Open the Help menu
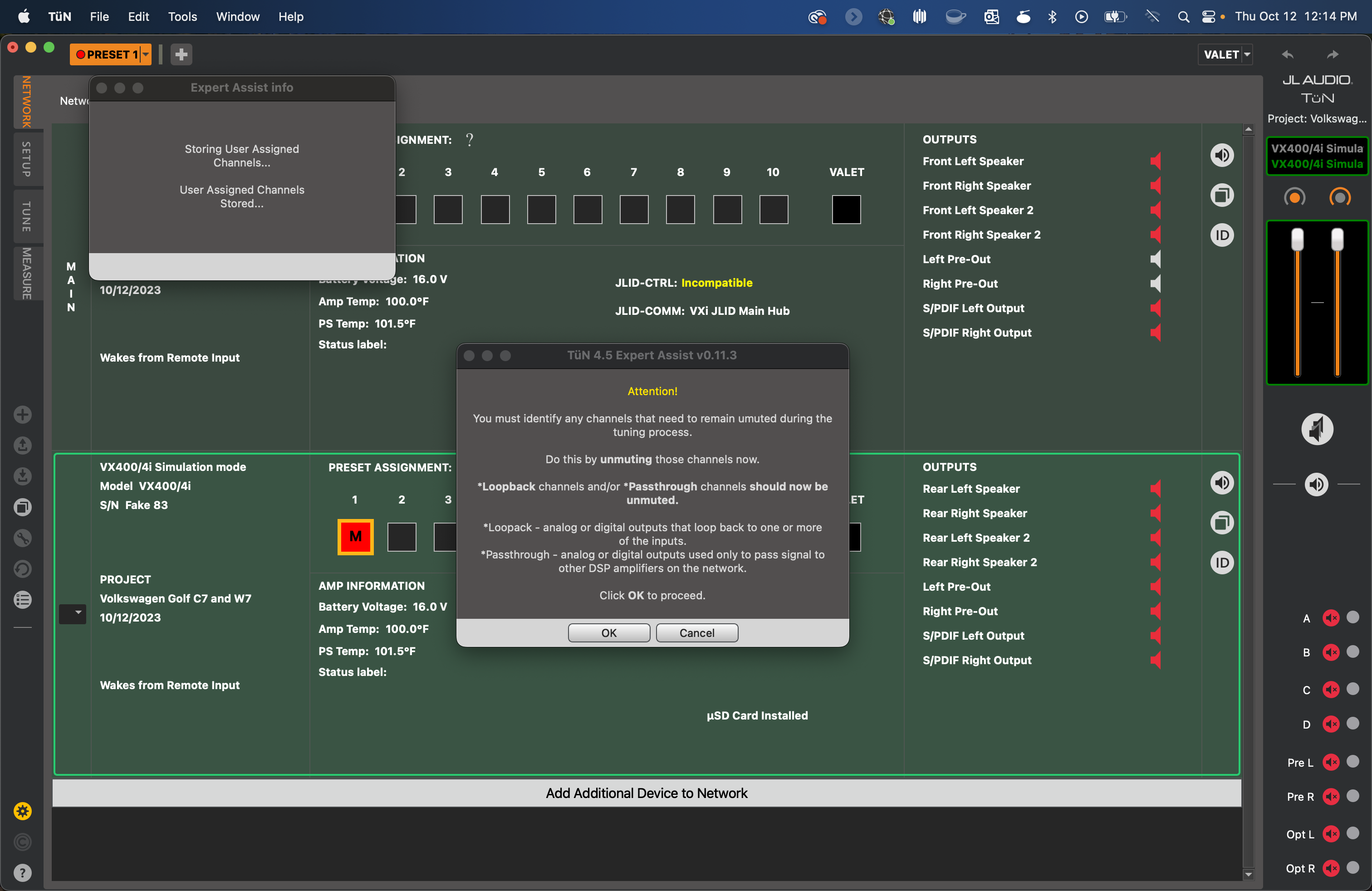This screenshot has width=1372, height=891. 290,17
